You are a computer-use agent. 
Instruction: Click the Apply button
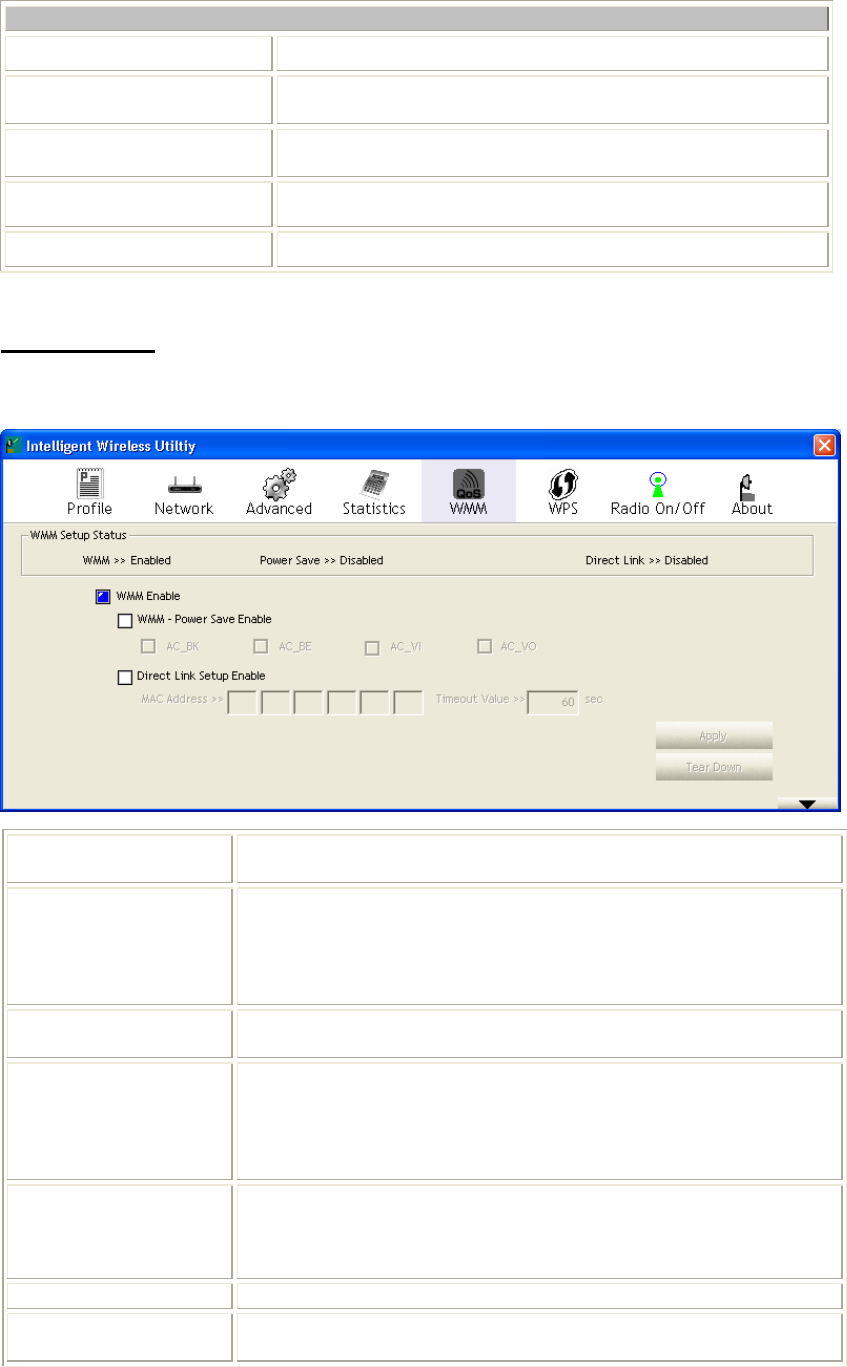point(714,735)
